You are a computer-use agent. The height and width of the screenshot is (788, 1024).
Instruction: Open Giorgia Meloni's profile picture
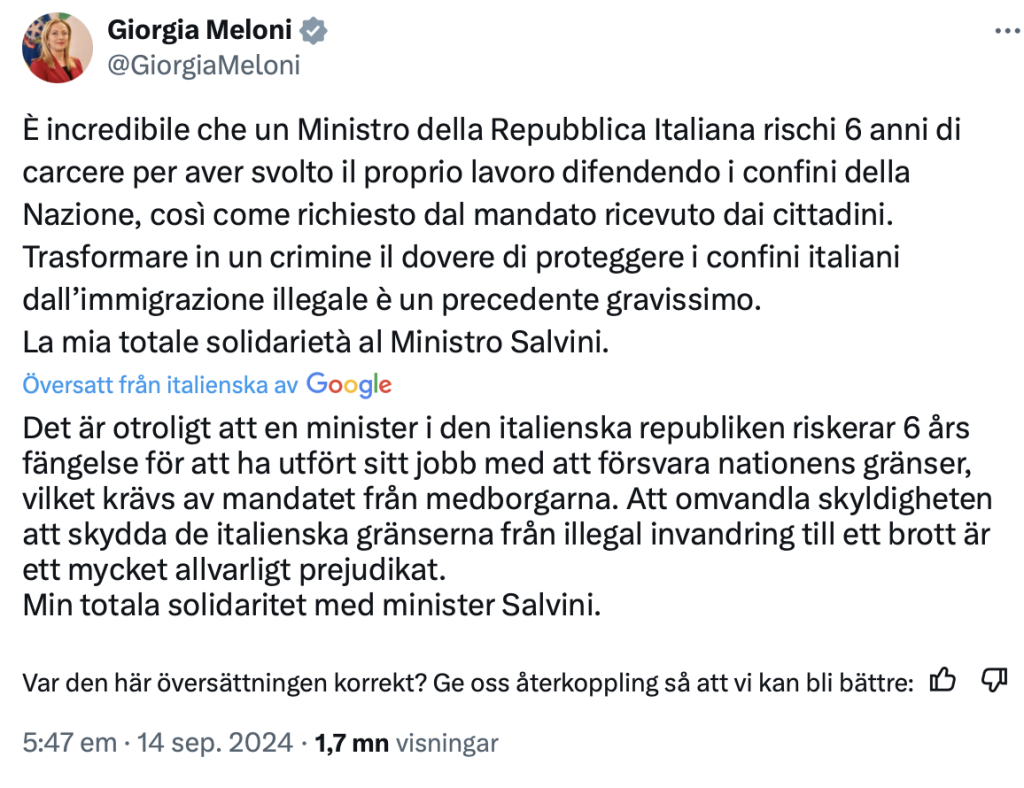pos(57,48)
